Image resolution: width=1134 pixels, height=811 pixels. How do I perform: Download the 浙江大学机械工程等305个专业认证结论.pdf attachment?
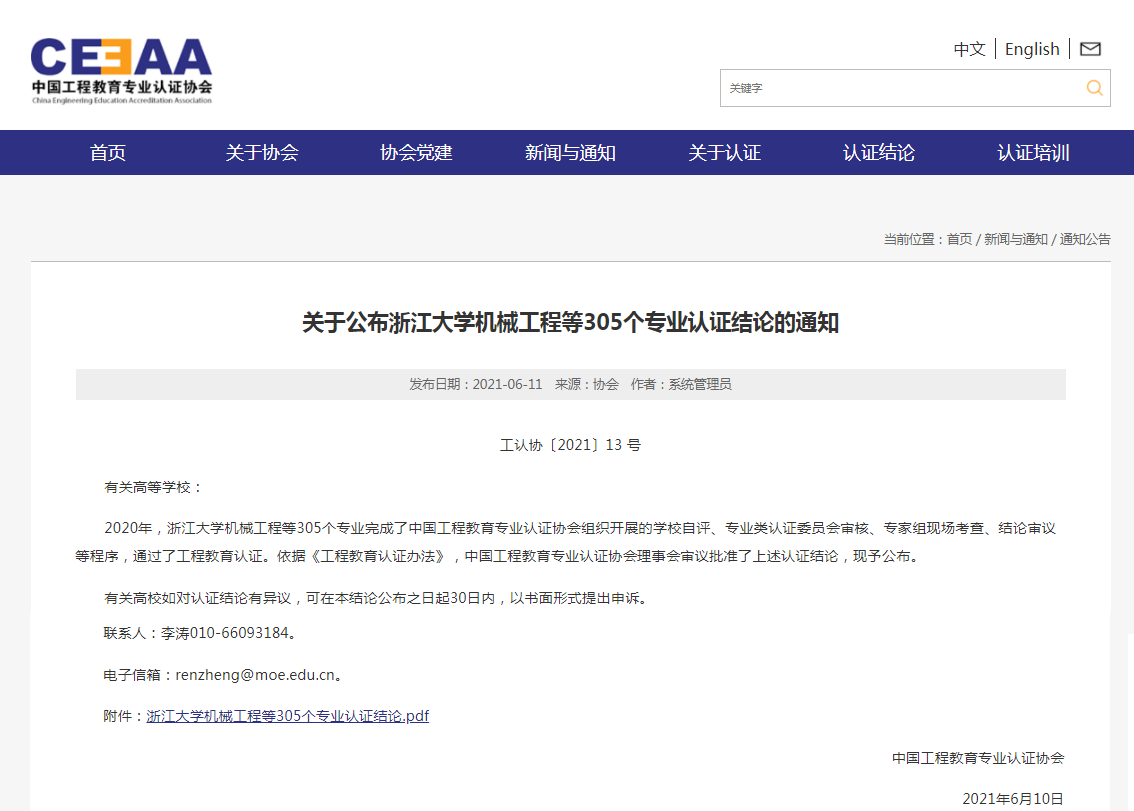[x=289, y=715]
